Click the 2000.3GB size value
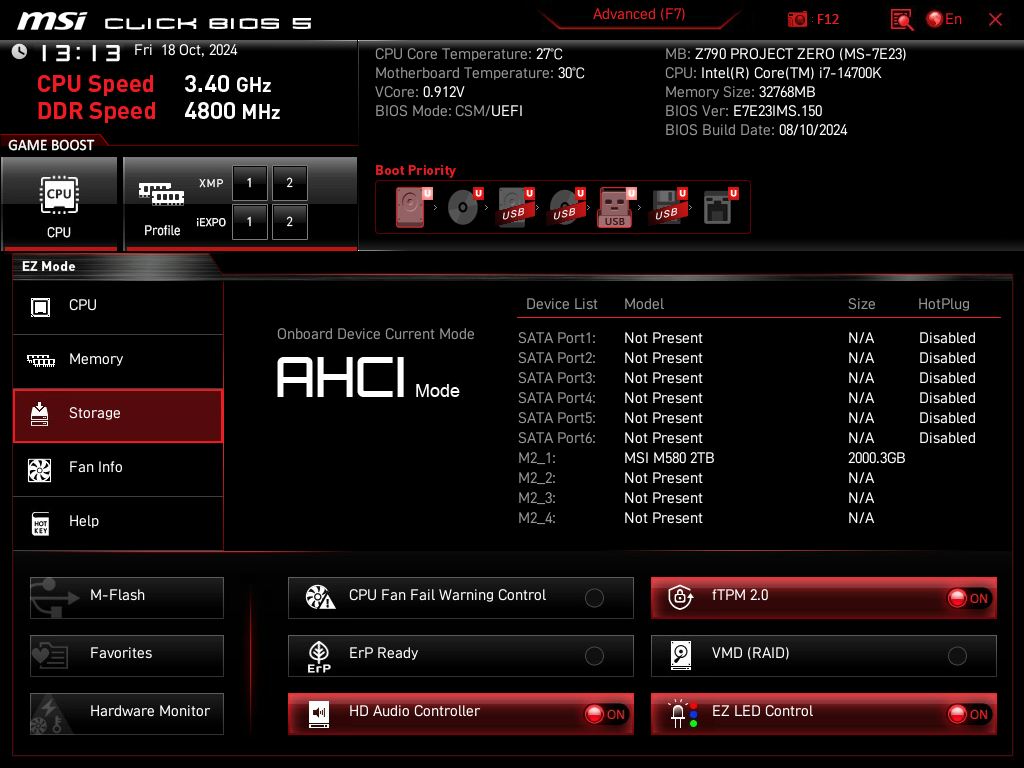The width and height of the screenshot is (1024, 768). (876, 458)
